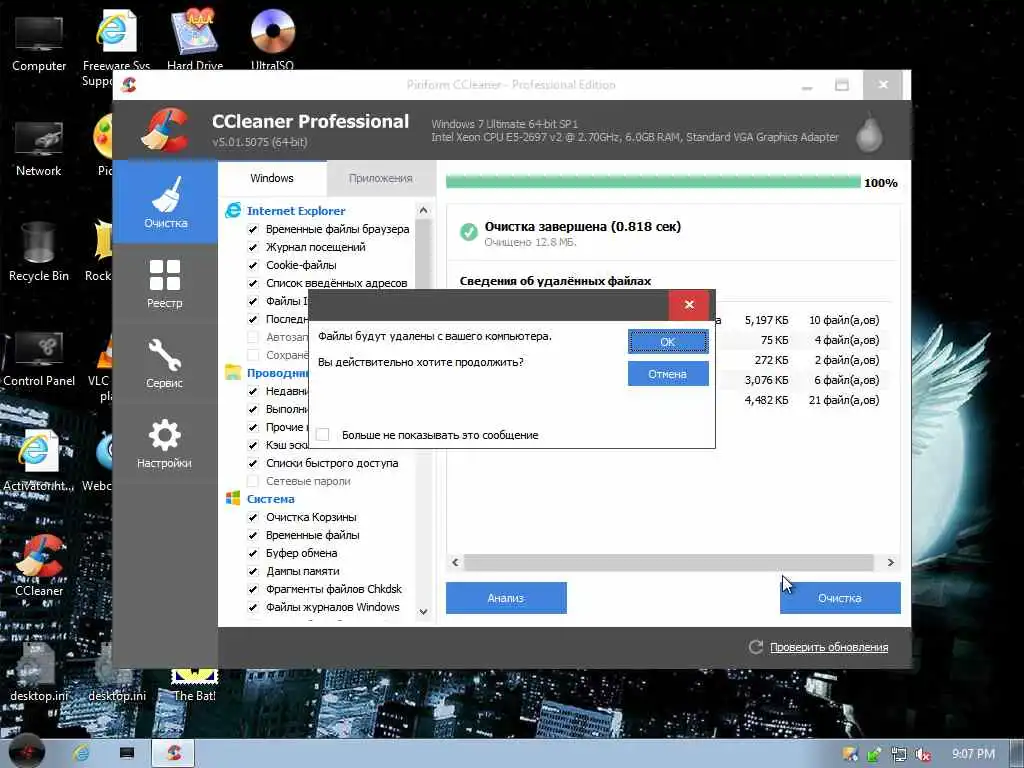Click the Очистка run cleaner button
Viewport: 1024px width, 768px height.
[x=840, y=598]
